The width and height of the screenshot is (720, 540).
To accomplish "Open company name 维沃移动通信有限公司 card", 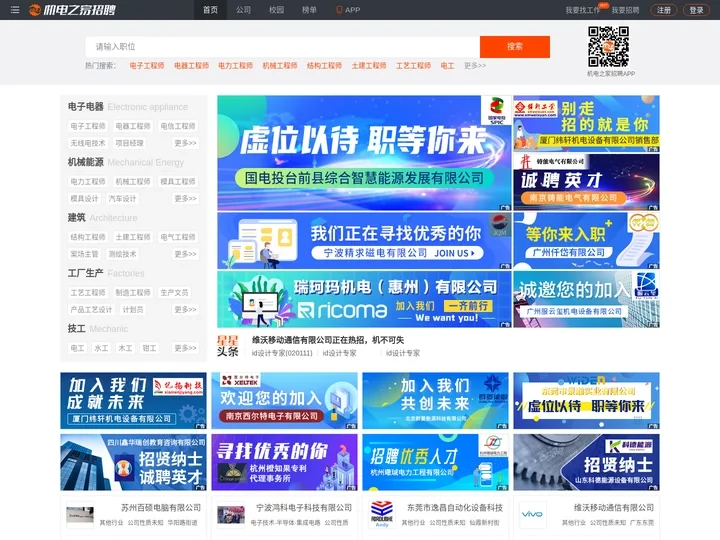I will pos(613,507).
